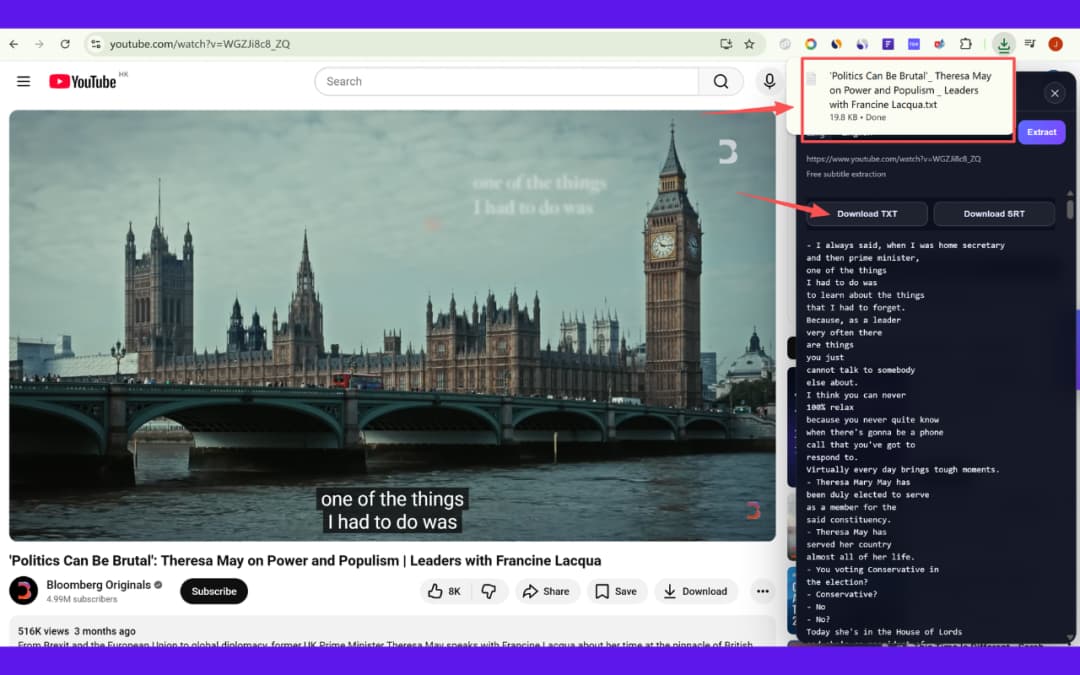1080x675 pixels.
Task: Click the Download TXT button
Action: (x=867, y=213)
